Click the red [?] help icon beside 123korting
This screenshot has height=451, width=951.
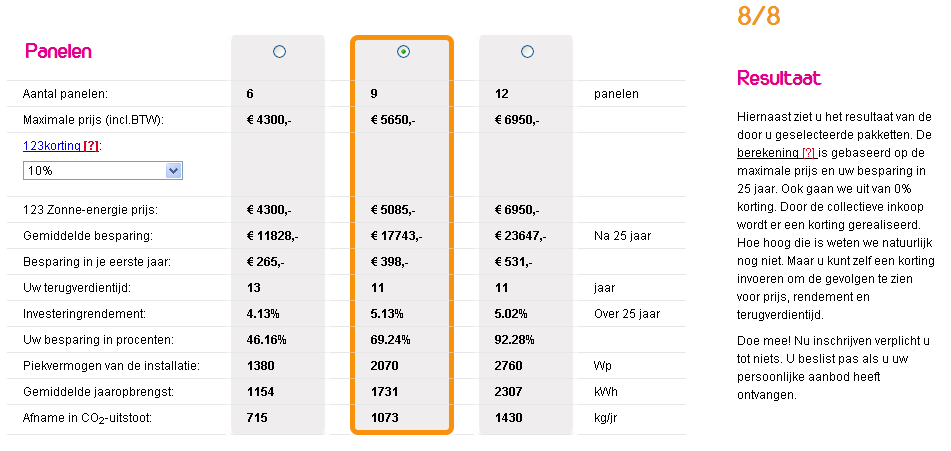(90, 145)
